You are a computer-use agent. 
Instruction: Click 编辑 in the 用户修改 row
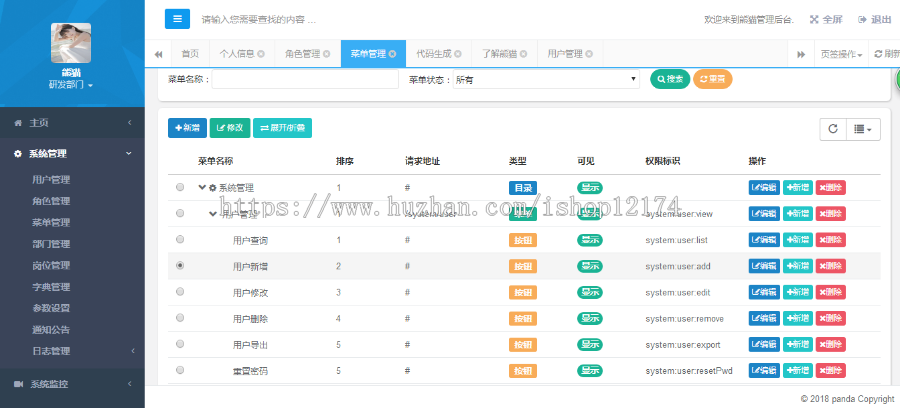[764, 292]
